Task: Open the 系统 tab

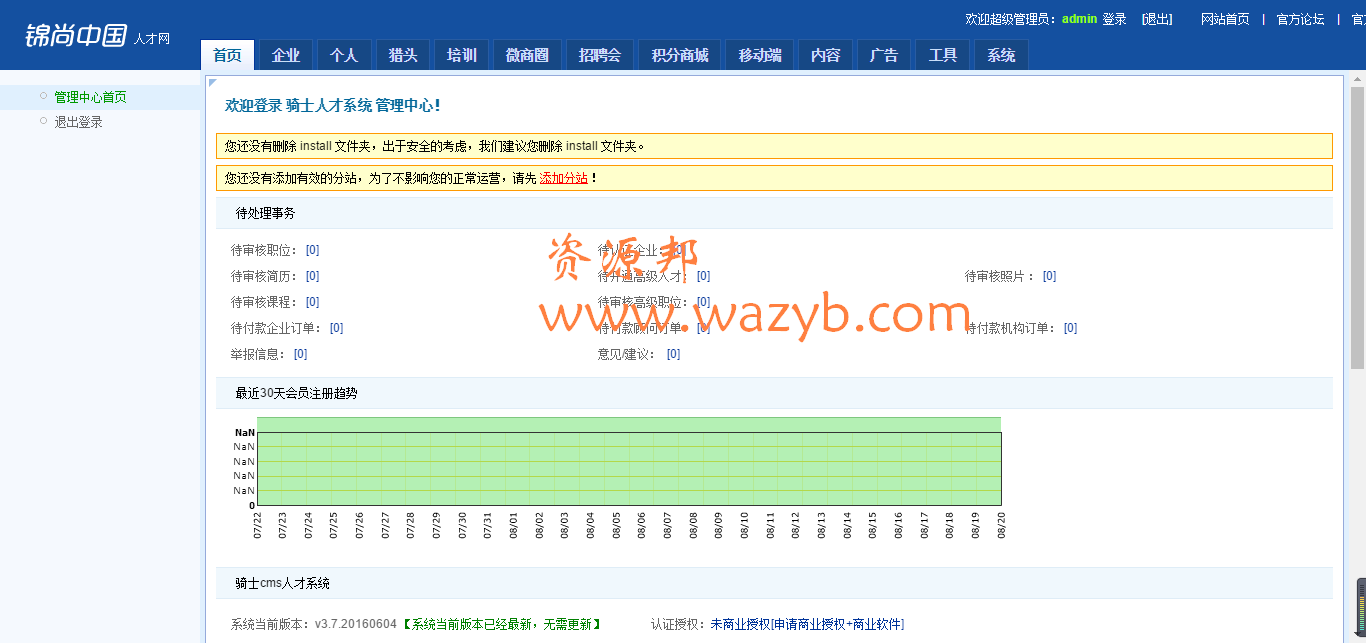Action: click(x=1001, y=55)
